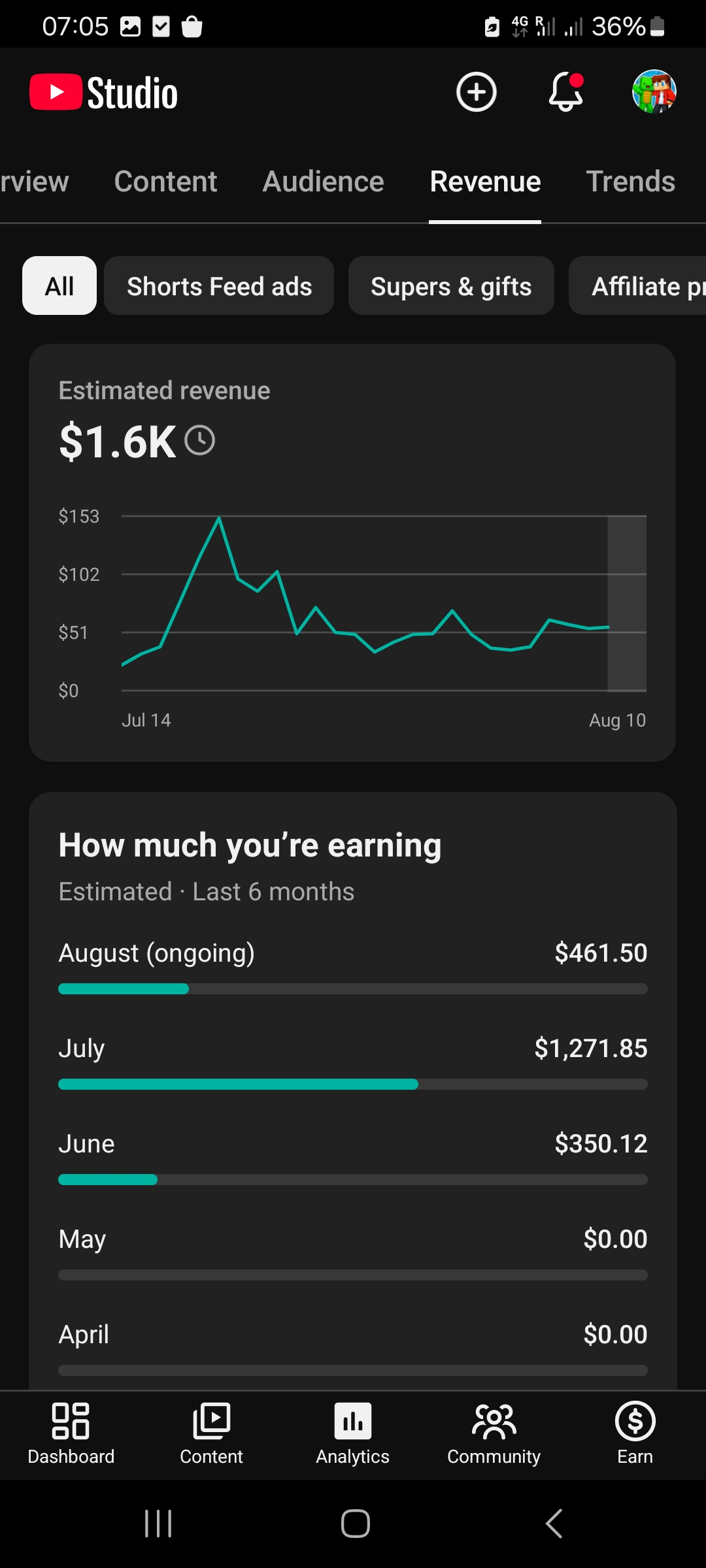
Task: Filter by Shorts Feed ads
Action: point(219,286)
